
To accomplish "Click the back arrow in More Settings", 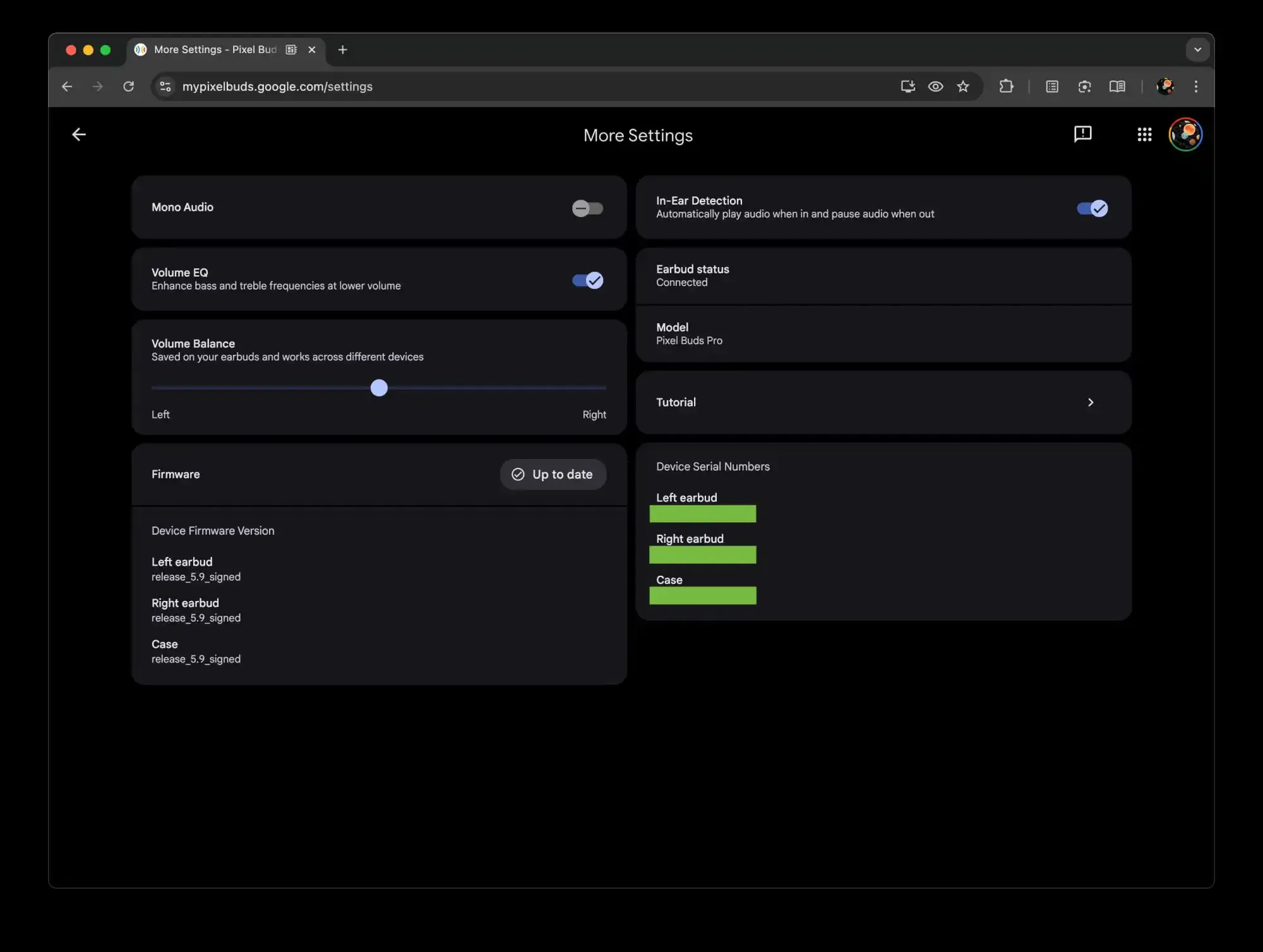I will click(x=79, y=134).
